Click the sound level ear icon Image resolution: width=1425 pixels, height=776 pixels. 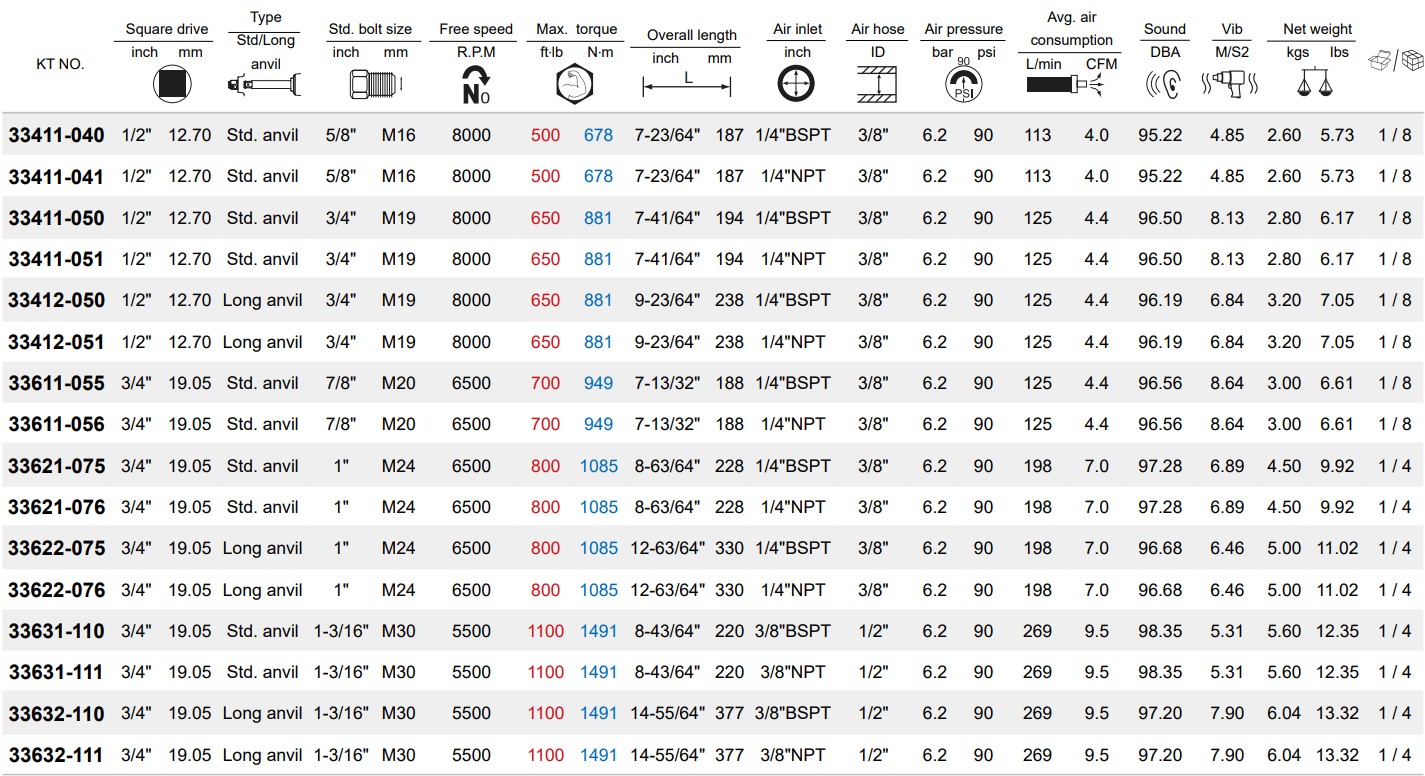coord(1164,85)
